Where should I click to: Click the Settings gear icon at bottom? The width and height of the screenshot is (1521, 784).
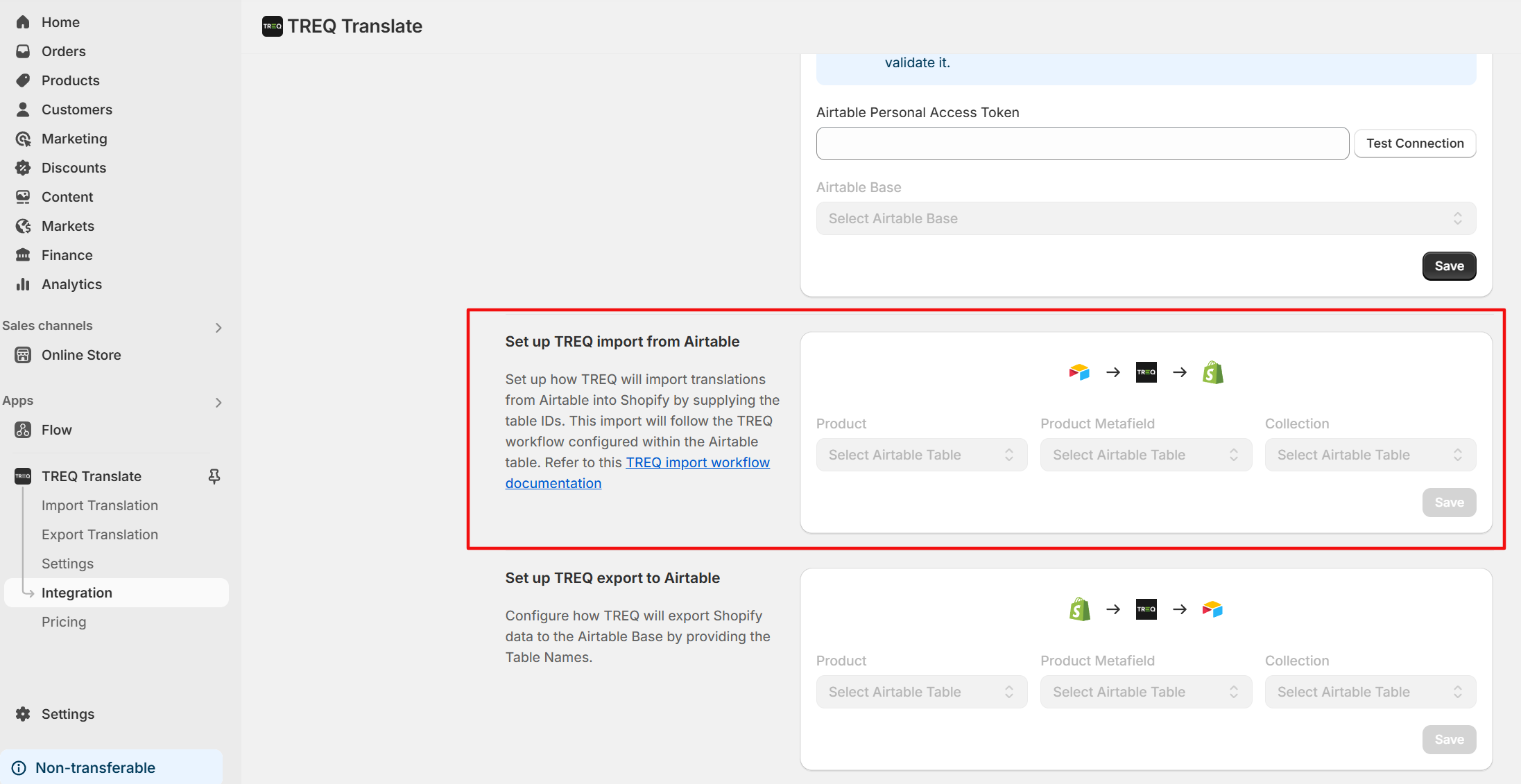coord(23,714)
